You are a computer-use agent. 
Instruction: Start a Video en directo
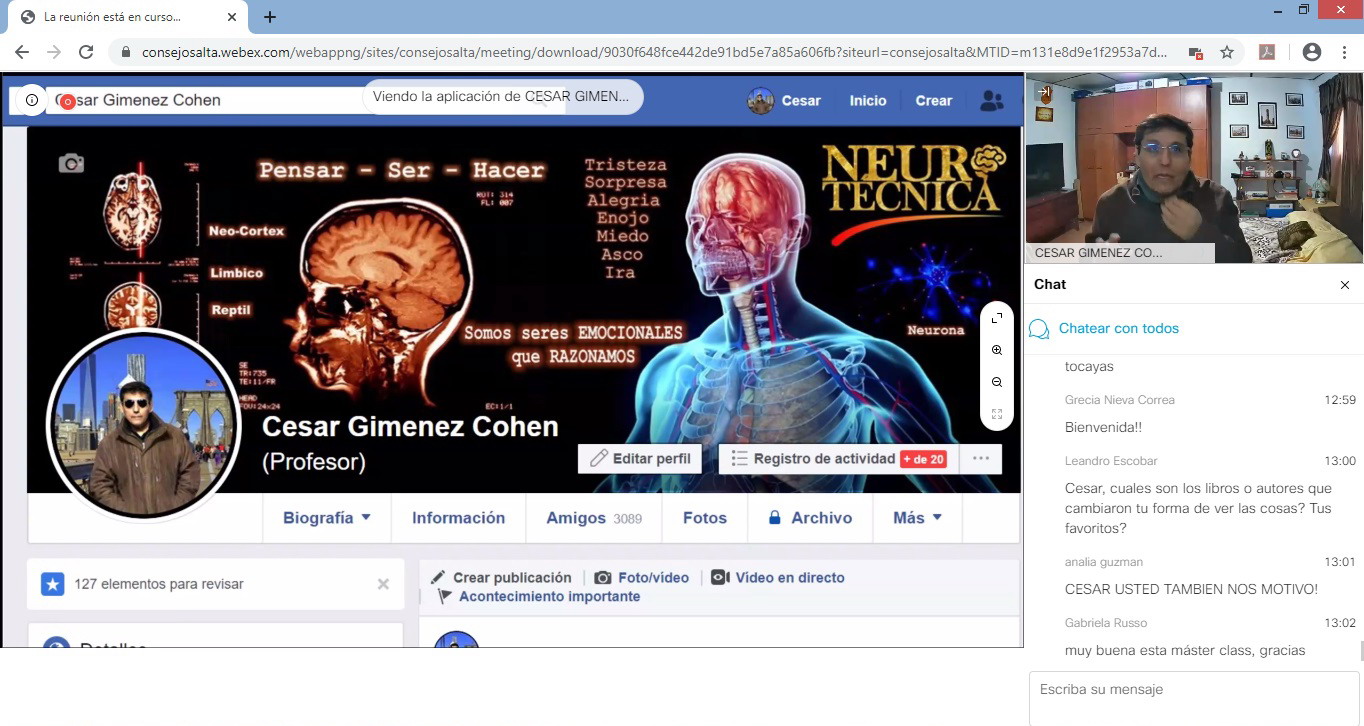coord(778,578)
